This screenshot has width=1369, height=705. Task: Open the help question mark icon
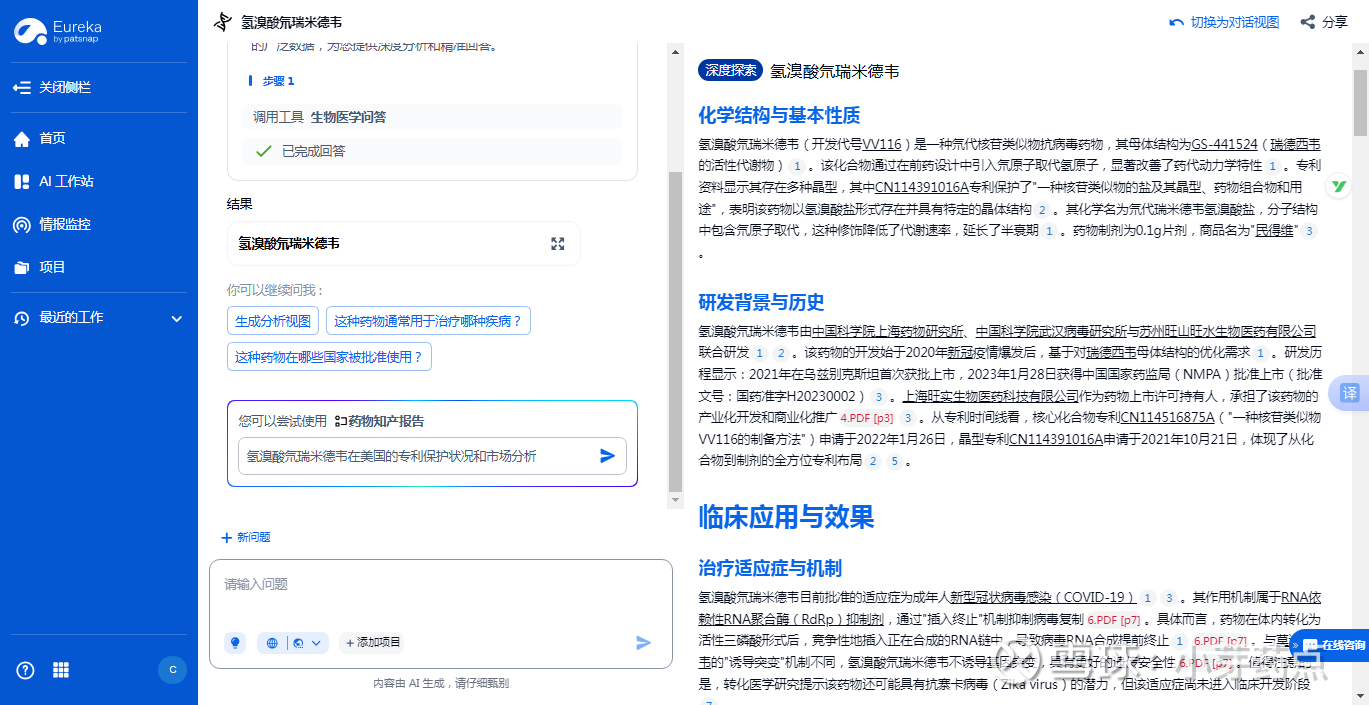point(25,670)
